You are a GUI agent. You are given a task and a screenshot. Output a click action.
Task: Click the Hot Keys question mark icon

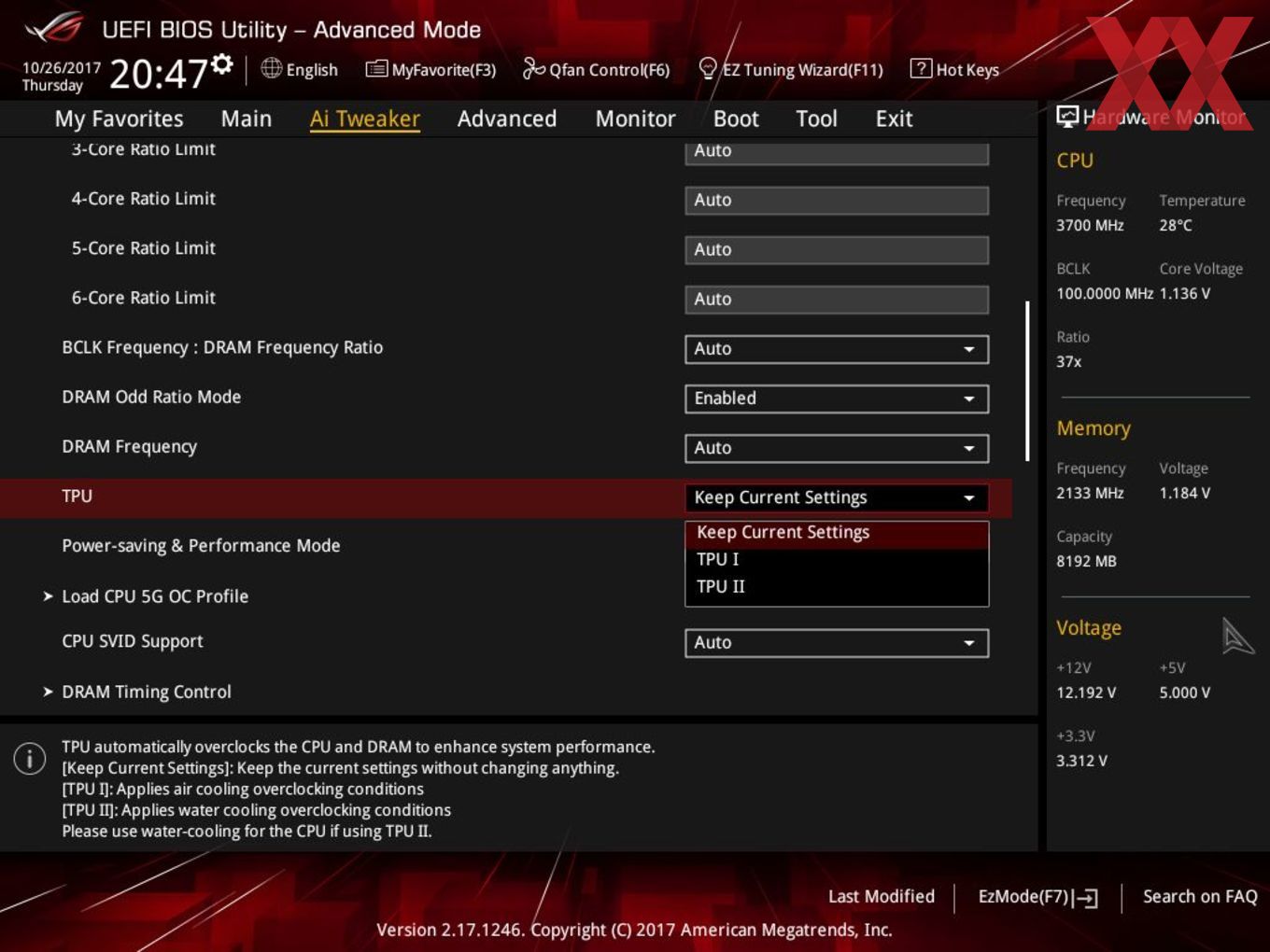921,68
